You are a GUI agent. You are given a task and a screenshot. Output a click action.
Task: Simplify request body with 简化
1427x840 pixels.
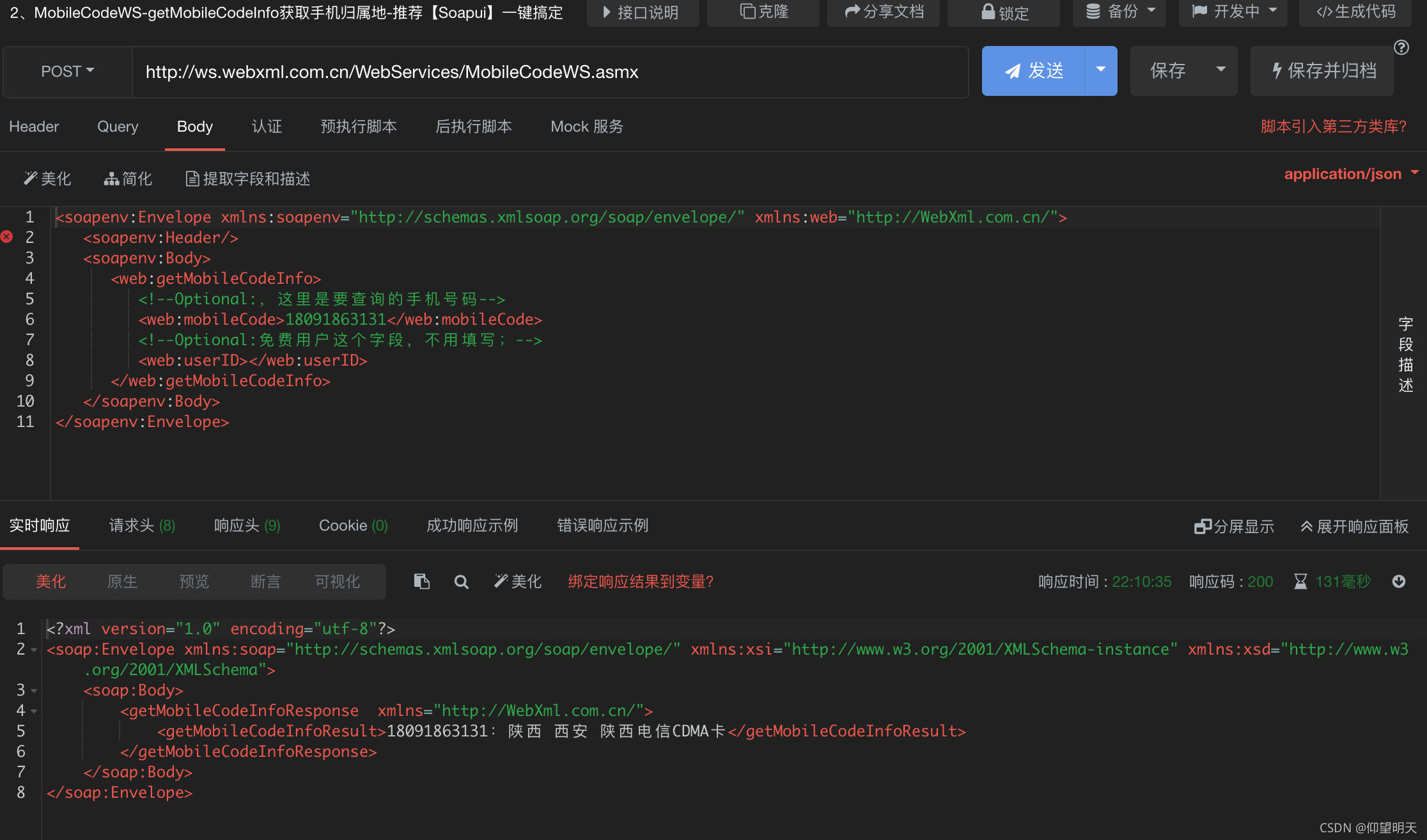[x=128, y=179]
